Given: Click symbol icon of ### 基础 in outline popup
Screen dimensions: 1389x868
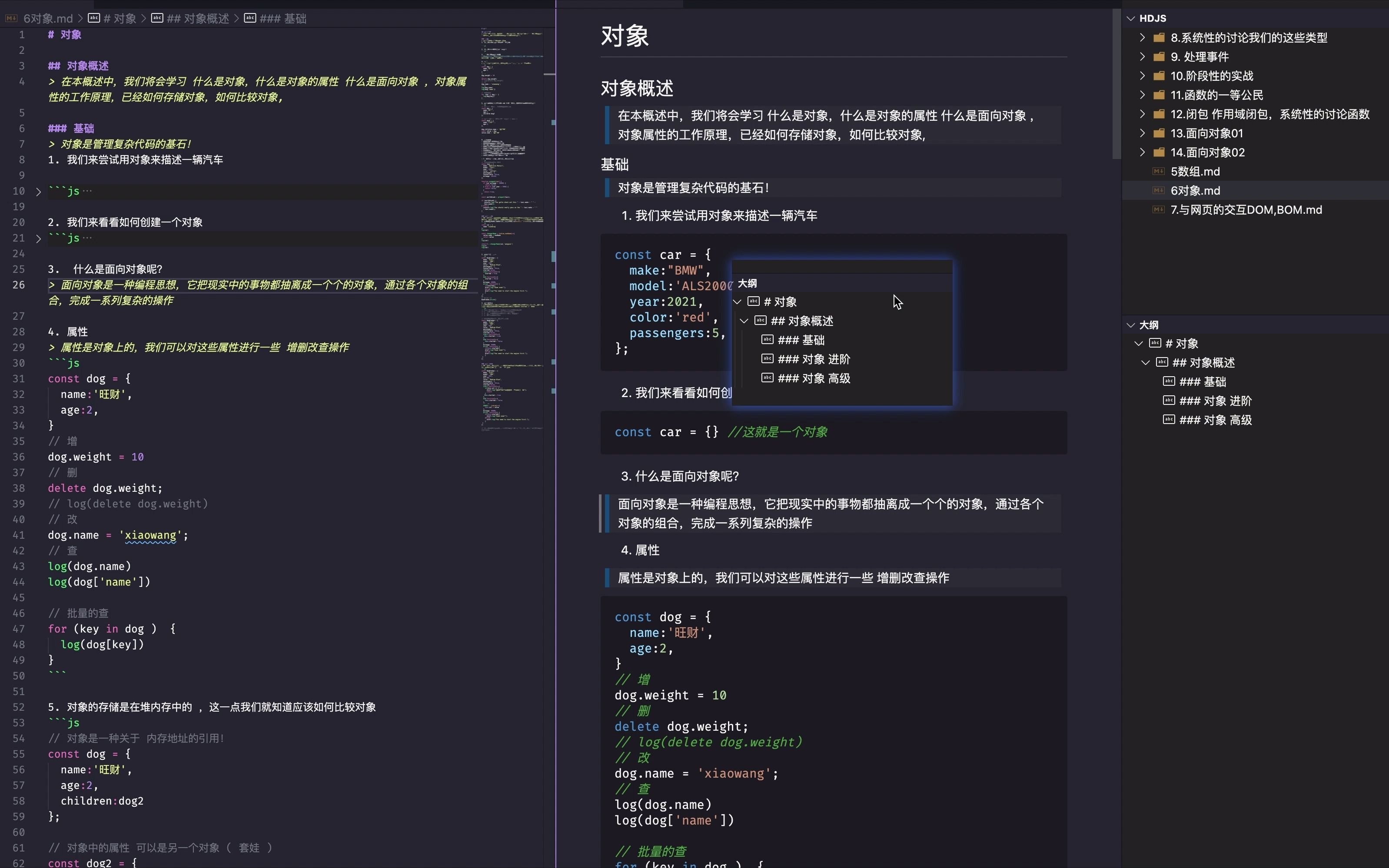Looking at the screenshot, I should [768, 339].
